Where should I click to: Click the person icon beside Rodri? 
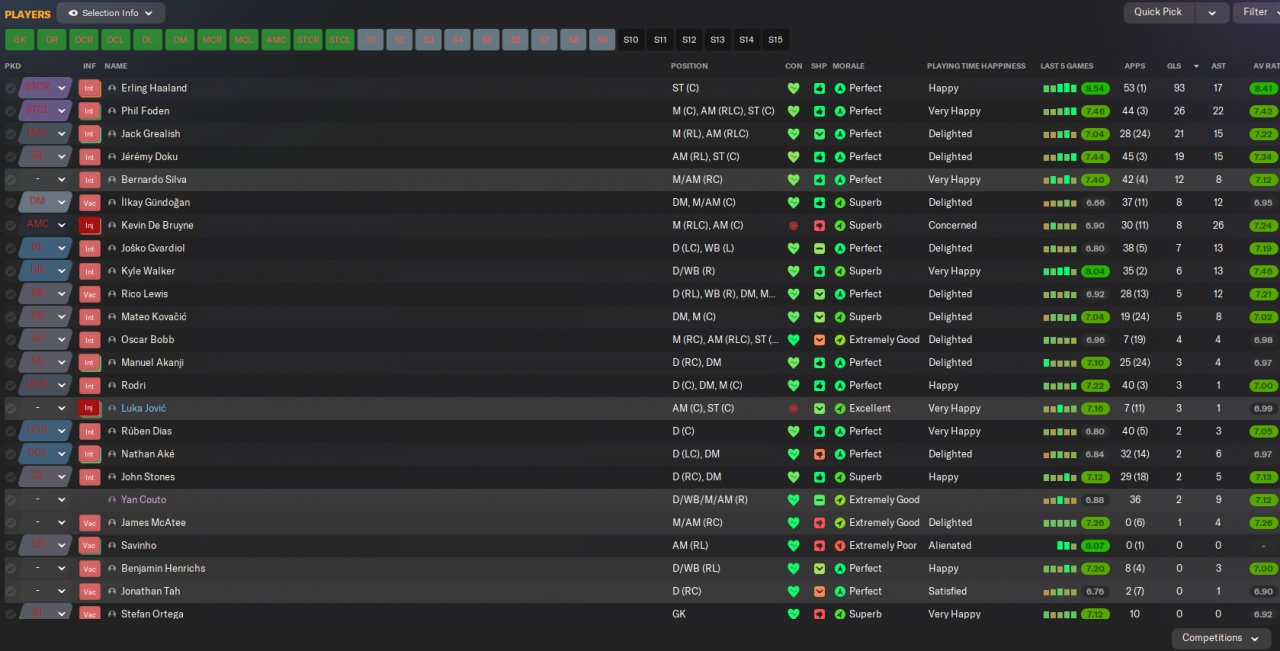pyautogui.click(x=112, y=385)
